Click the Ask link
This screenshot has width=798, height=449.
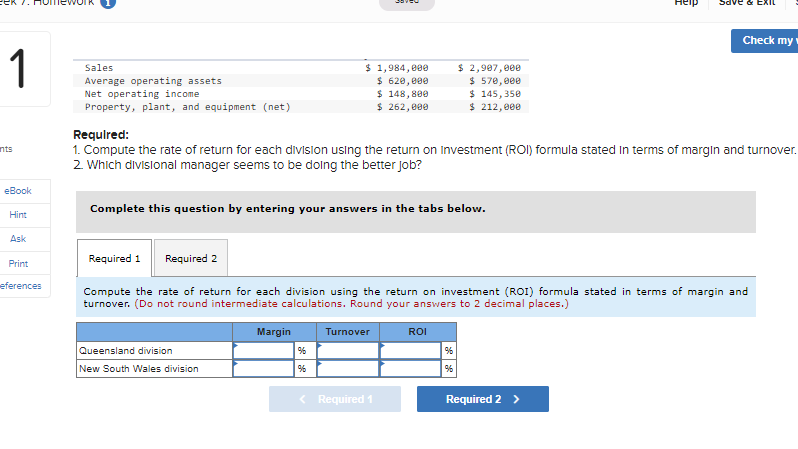coord(18,239)
